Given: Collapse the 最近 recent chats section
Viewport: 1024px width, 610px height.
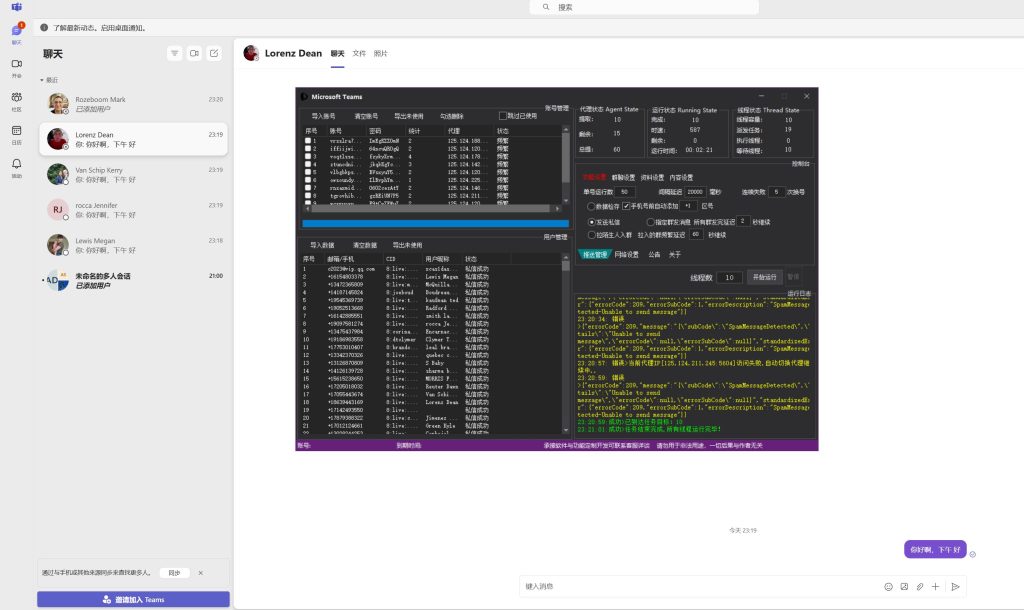Looking at the screenshot, I should (42, 80).
